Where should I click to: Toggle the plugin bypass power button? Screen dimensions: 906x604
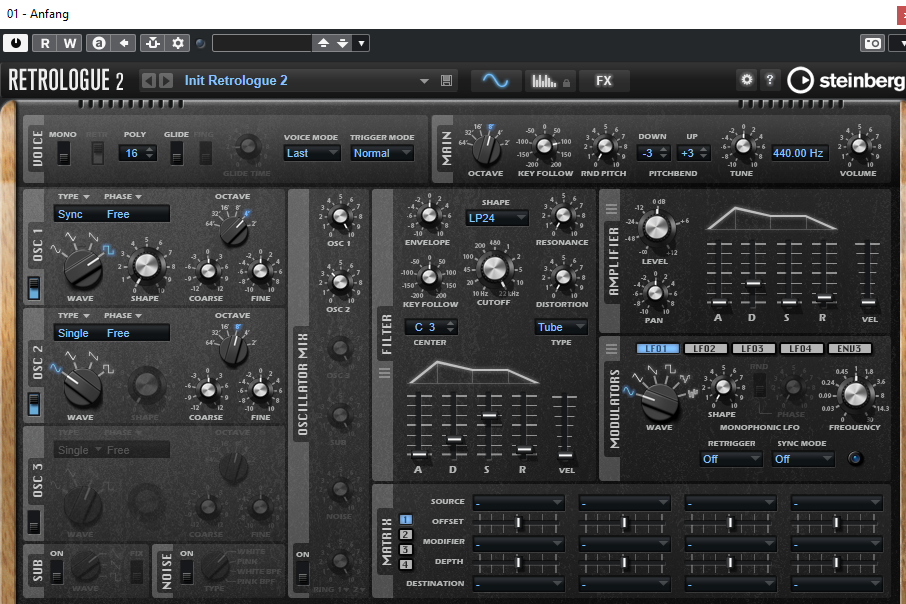point(16,43)
